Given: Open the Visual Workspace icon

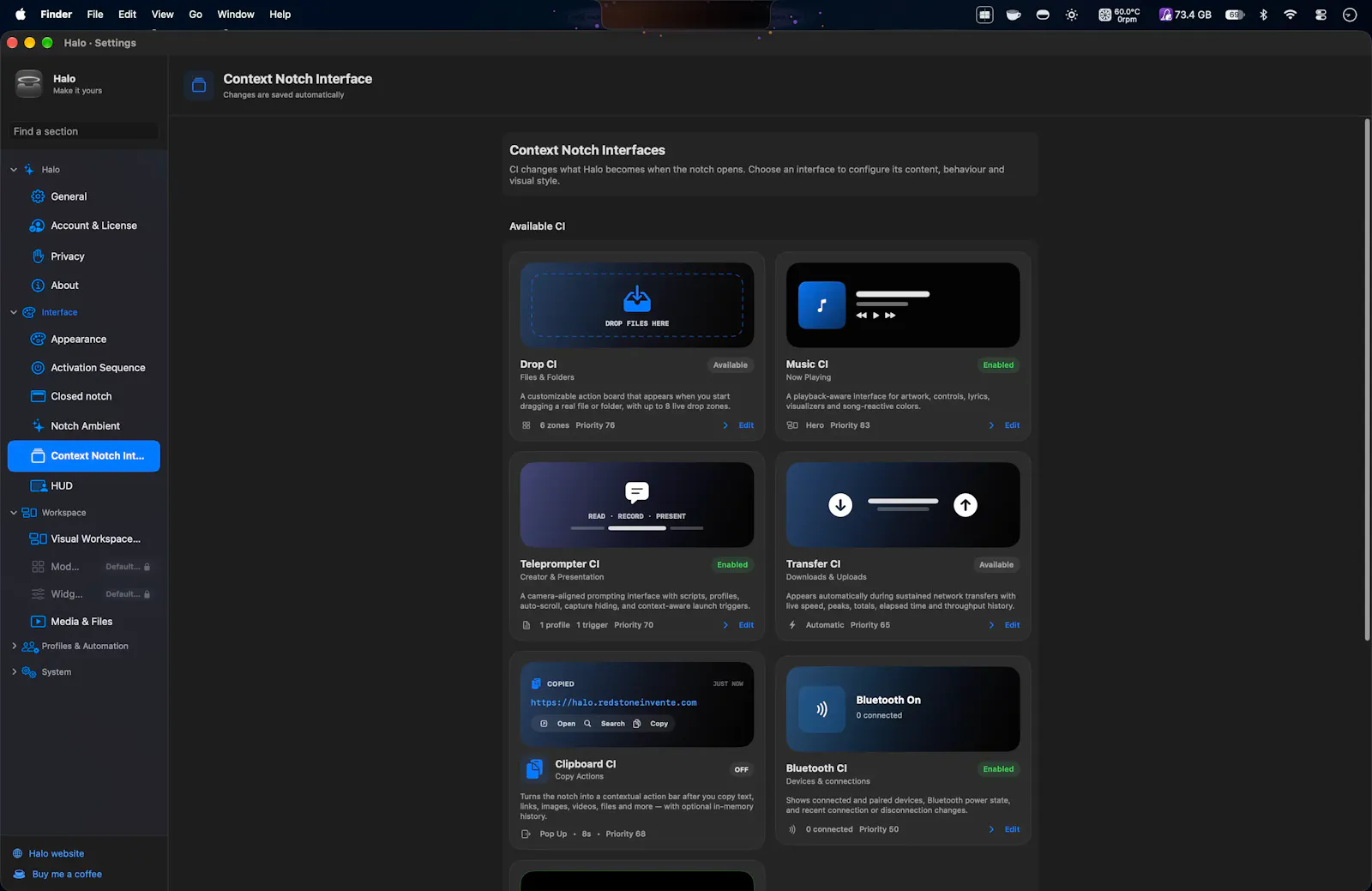Looking at the screenshot, I should (x=38, y=539).
